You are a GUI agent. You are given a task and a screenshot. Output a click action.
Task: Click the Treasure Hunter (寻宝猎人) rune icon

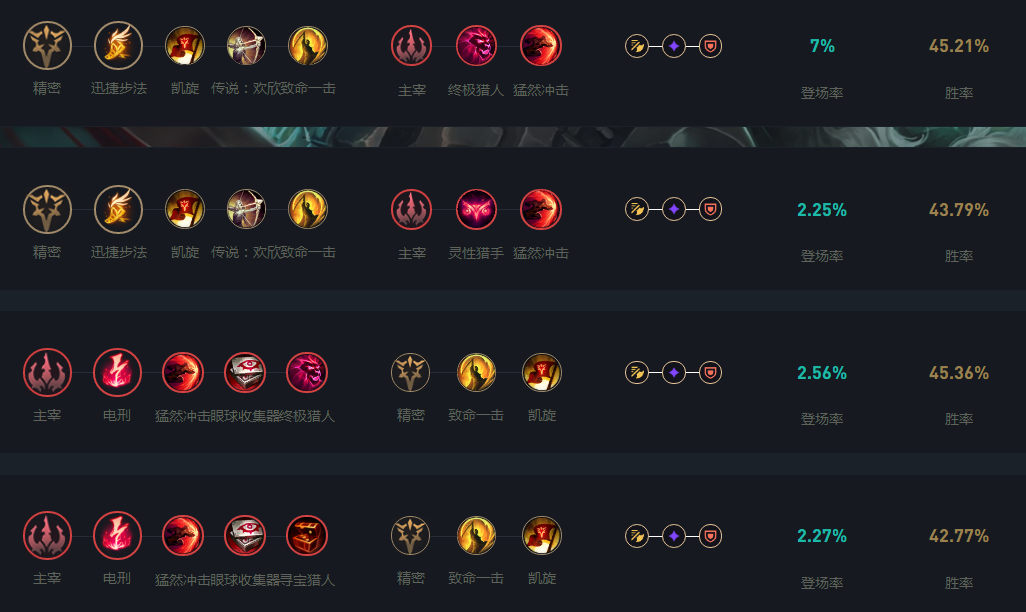point(306,535)
